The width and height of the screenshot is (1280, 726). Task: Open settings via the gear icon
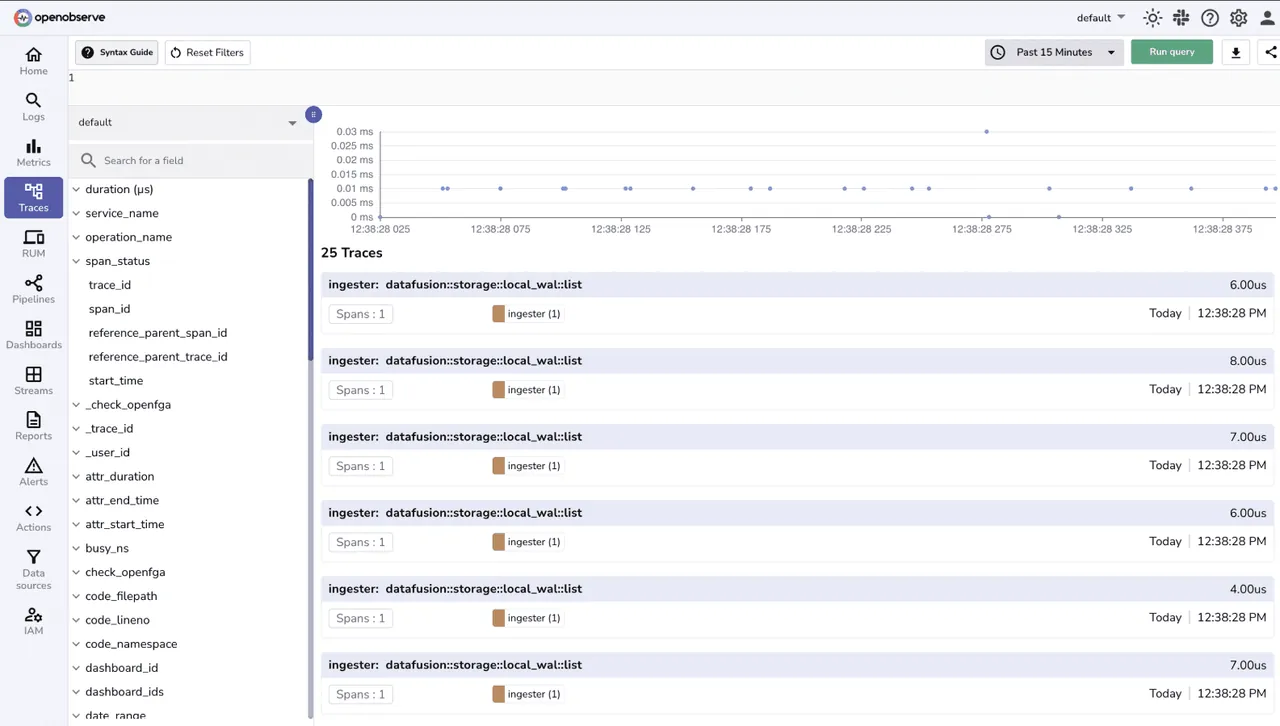coord(1239,18)
